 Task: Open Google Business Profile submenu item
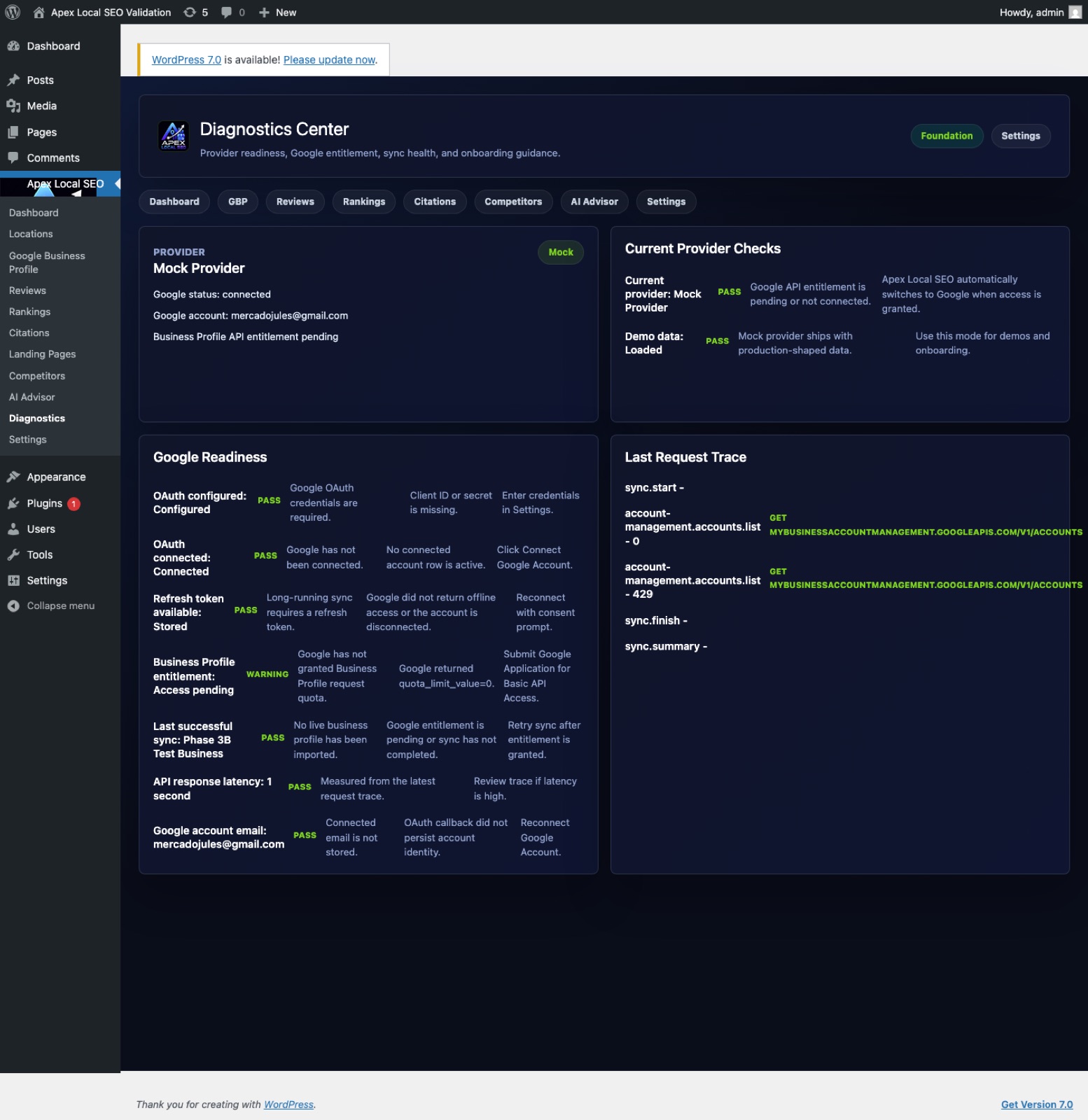coord(47,262)
